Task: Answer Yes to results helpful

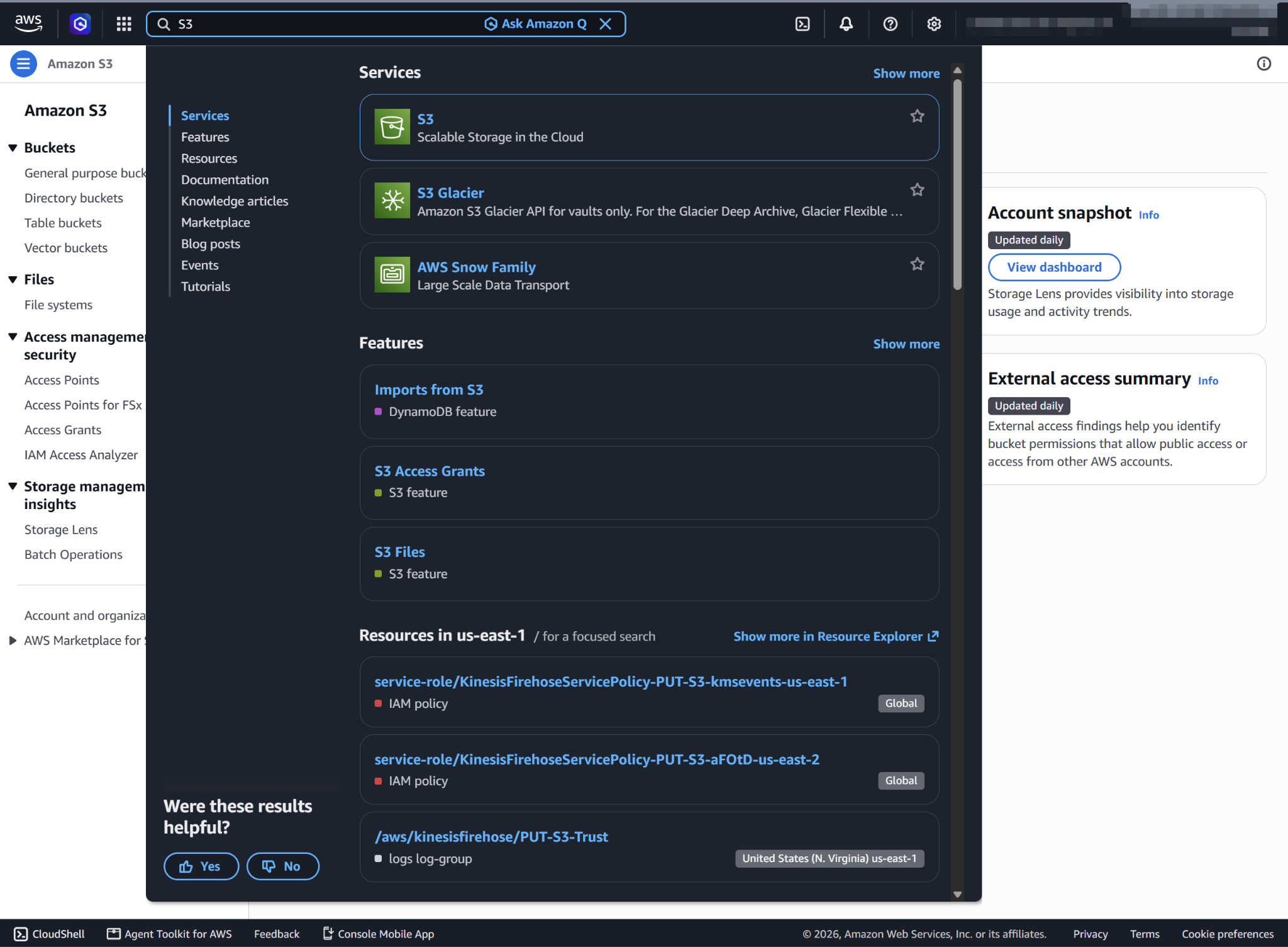Action: 201,866
